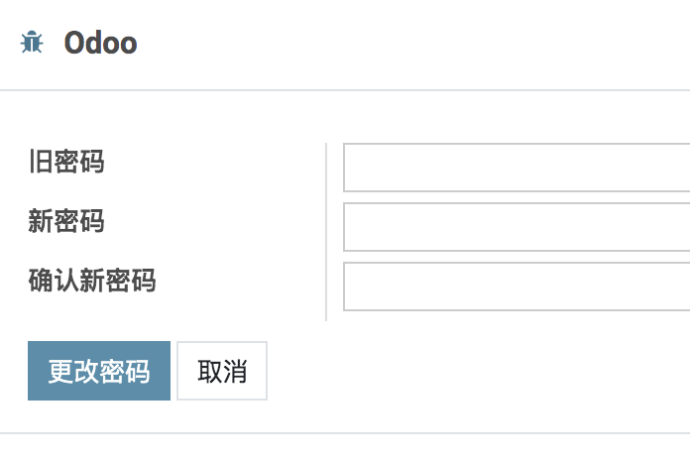Image resolution: width=690 pixels, height=460 pixels.
Task: Focus the 新密码 input field
Action: point(516,227)
